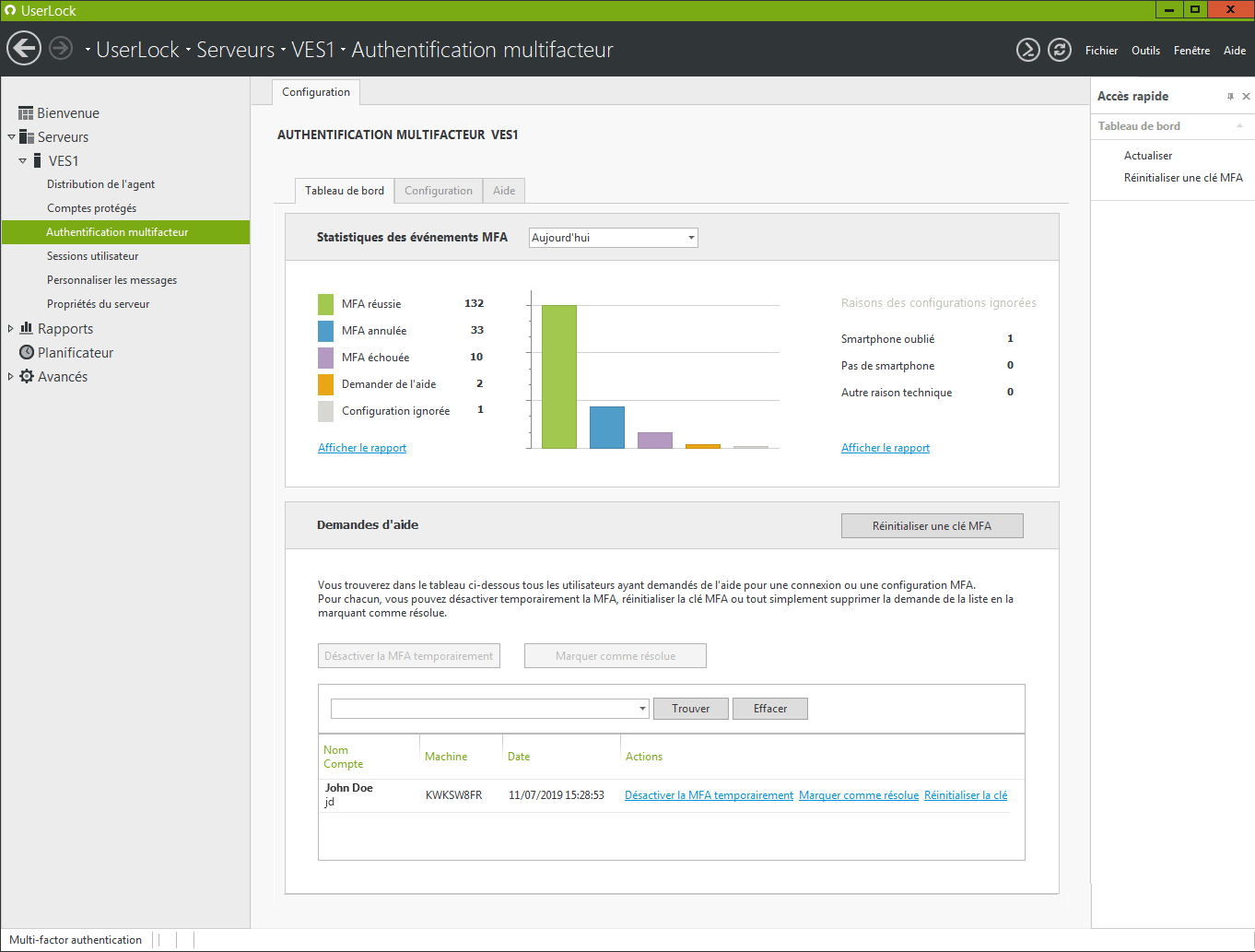This screenshot has width=1255, height=952.
Task: Click the orange Demander de l'aide swatch
Action: pyautogui.click(x=325, y=384)
